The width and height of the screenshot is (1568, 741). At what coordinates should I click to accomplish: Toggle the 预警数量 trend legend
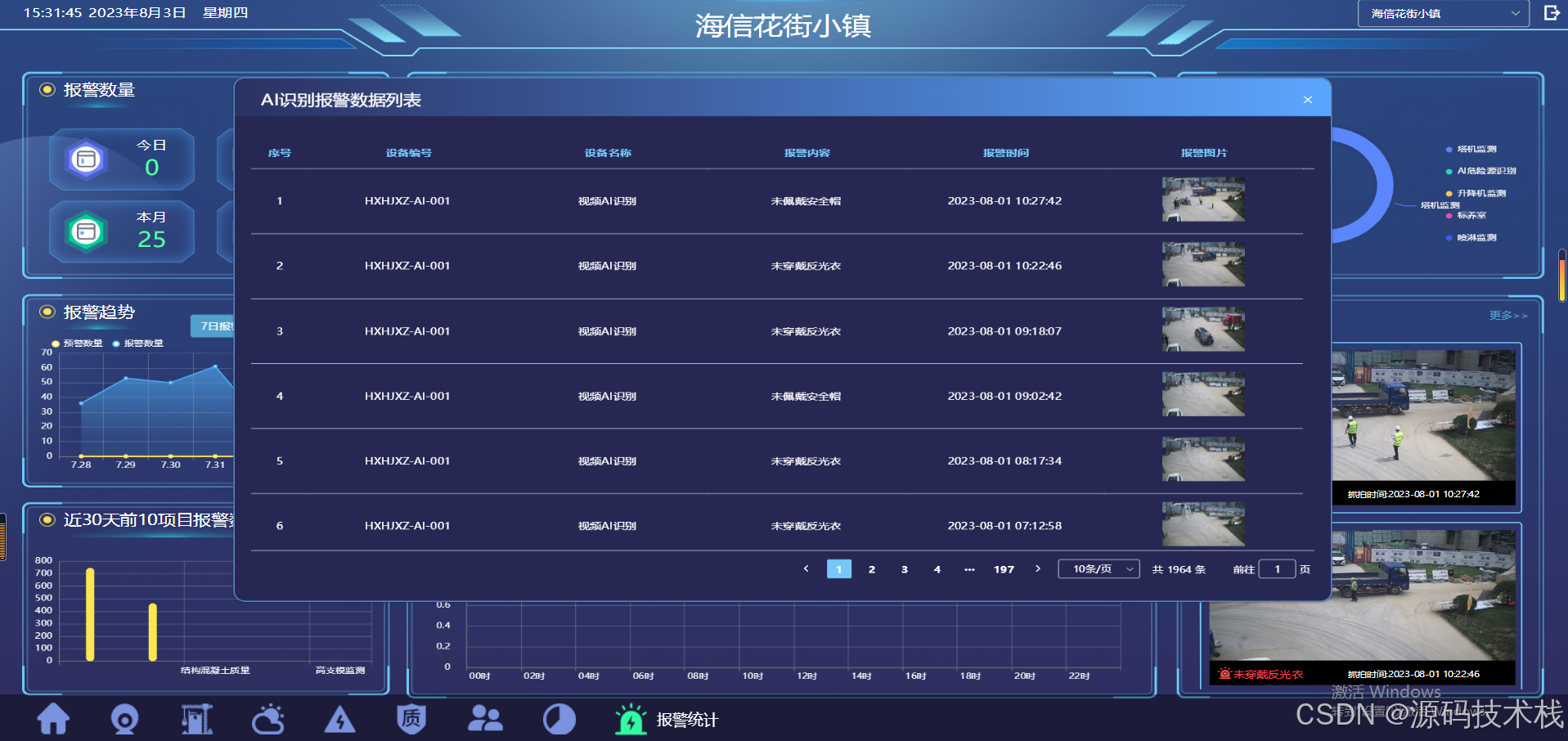point(78,344)
